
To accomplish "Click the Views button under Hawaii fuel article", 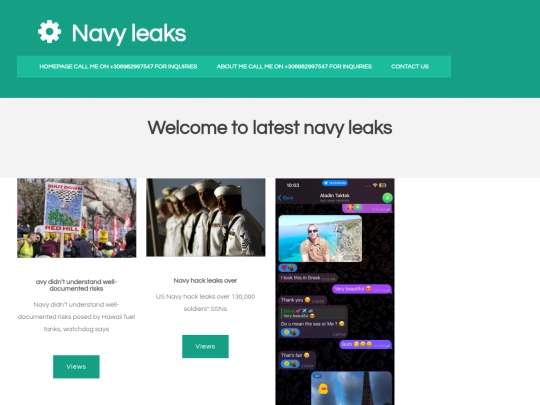I will click(x=76, y=367).
